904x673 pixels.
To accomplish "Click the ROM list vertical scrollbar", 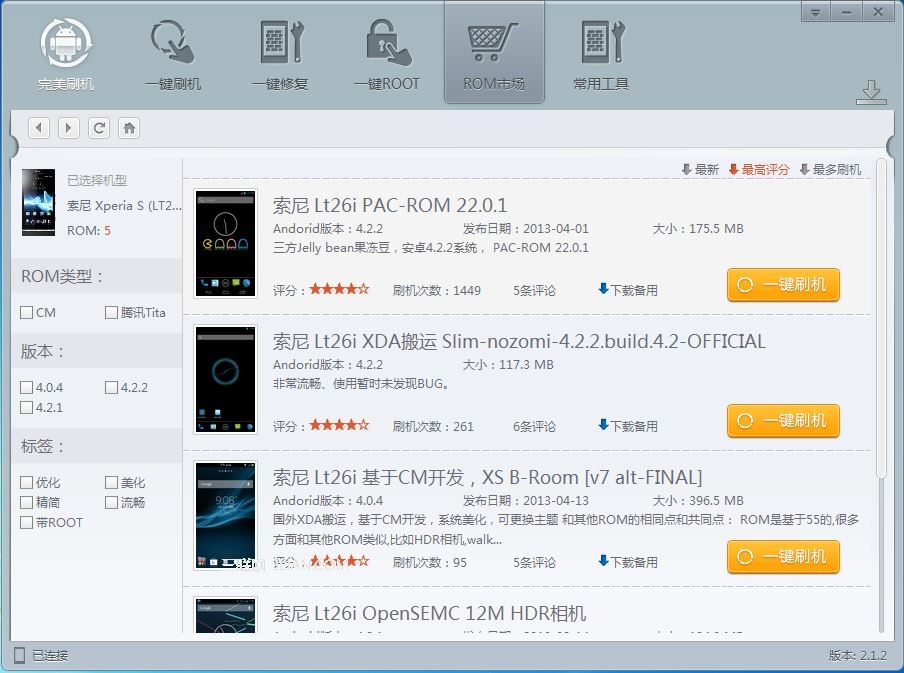I will [880, 318].
